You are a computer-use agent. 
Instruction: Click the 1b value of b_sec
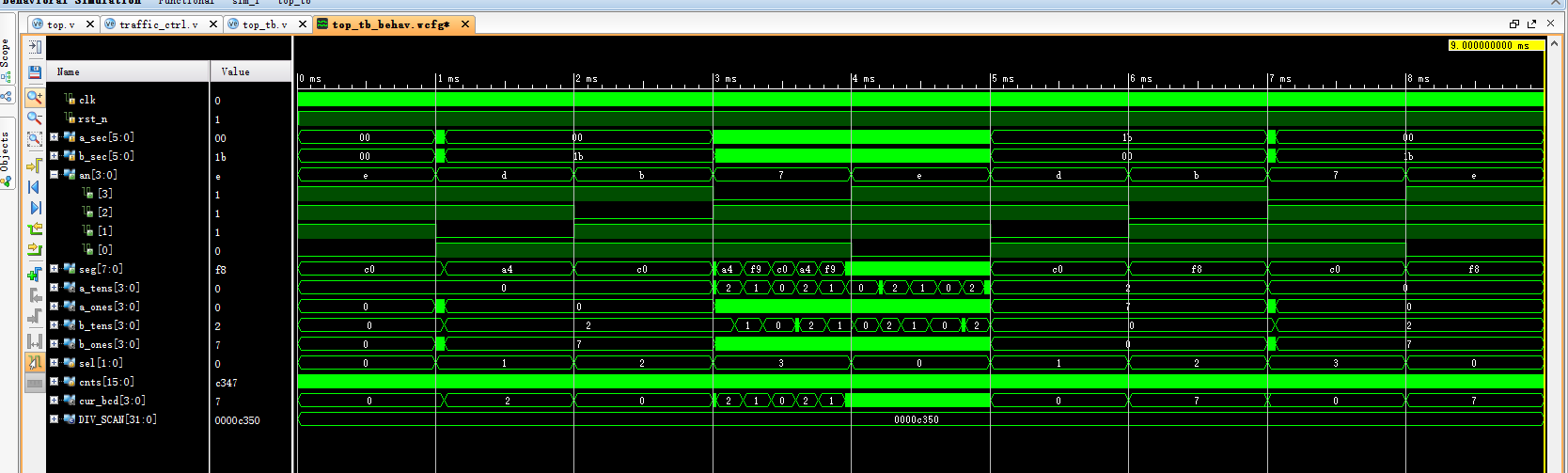coord(220,157)
